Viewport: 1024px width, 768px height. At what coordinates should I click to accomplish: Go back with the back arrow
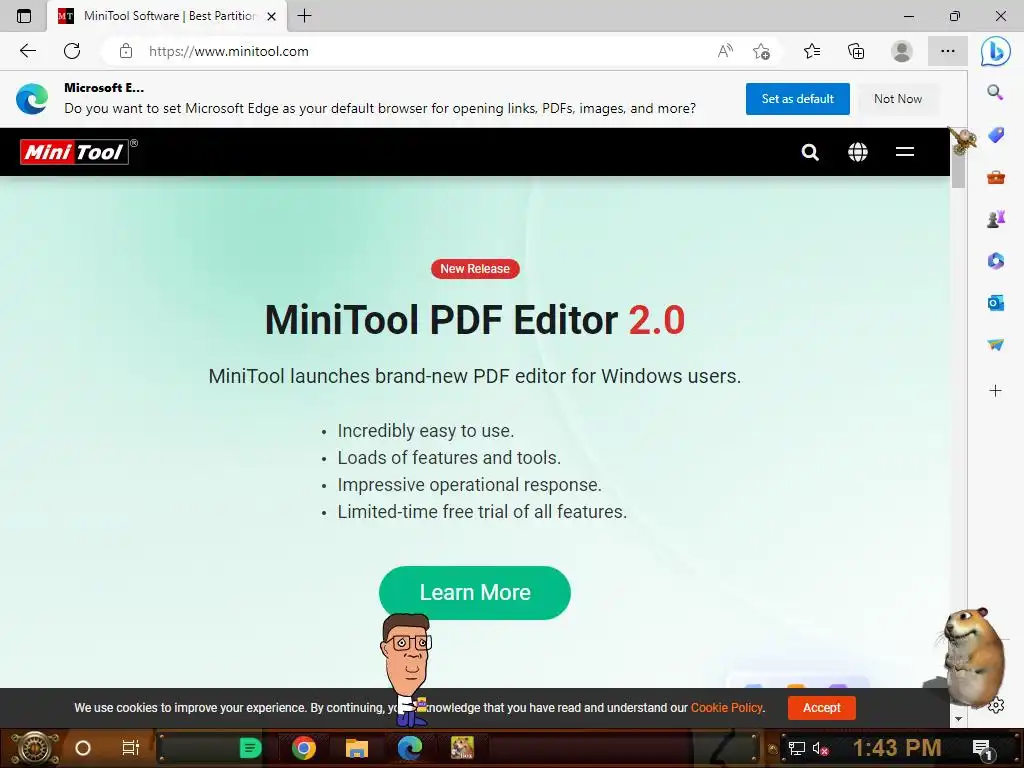27,51
